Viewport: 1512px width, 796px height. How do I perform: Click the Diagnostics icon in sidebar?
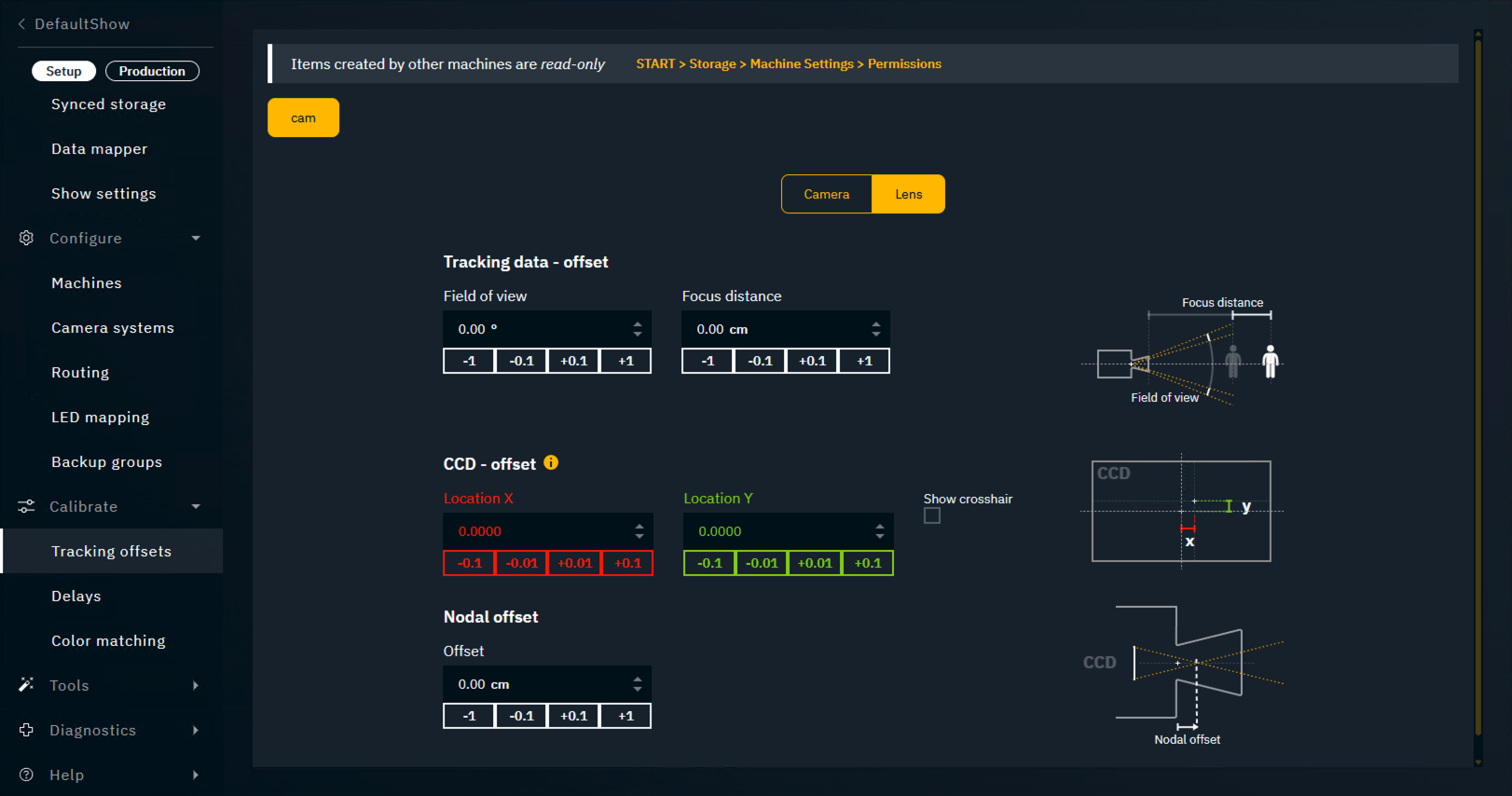(26, 730)
